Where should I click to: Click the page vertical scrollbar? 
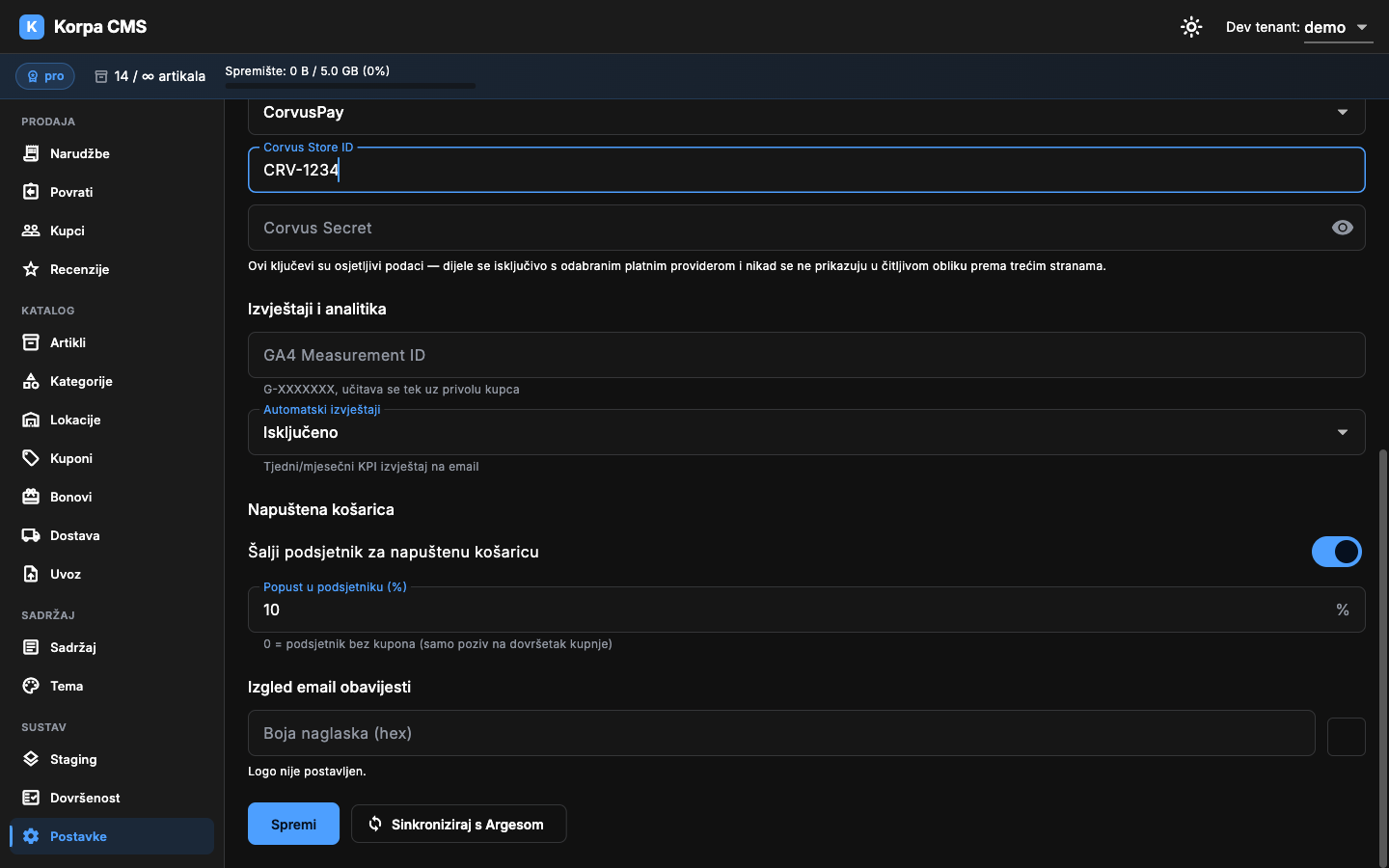[x=1383, y=656]
